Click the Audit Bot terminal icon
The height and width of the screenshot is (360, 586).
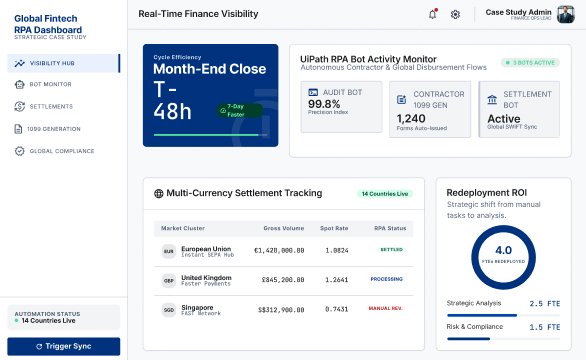point(313,92)
